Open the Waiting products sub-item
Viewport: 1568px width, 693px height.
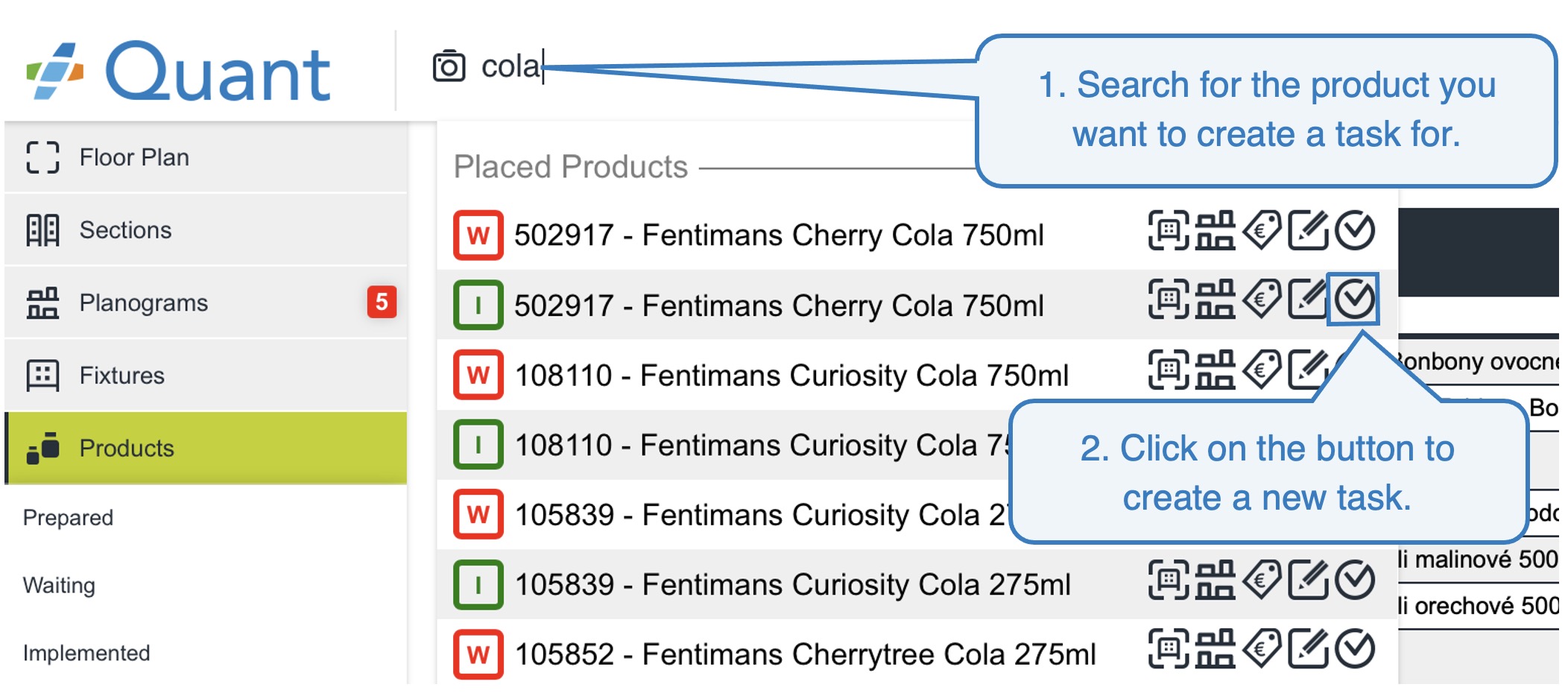click(x=59, y=585)
